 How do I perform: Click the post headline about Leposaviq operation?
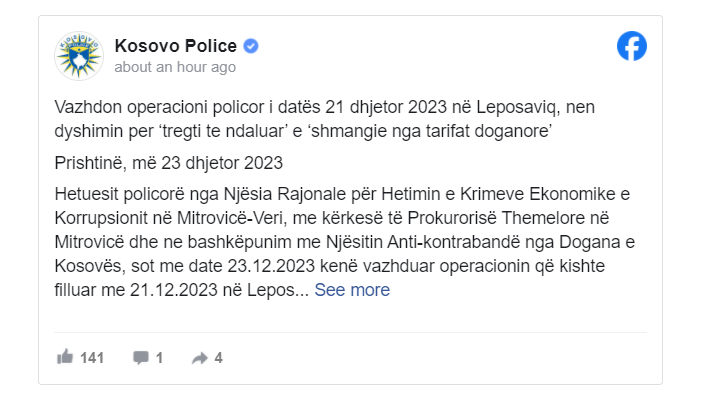[325, 119]
